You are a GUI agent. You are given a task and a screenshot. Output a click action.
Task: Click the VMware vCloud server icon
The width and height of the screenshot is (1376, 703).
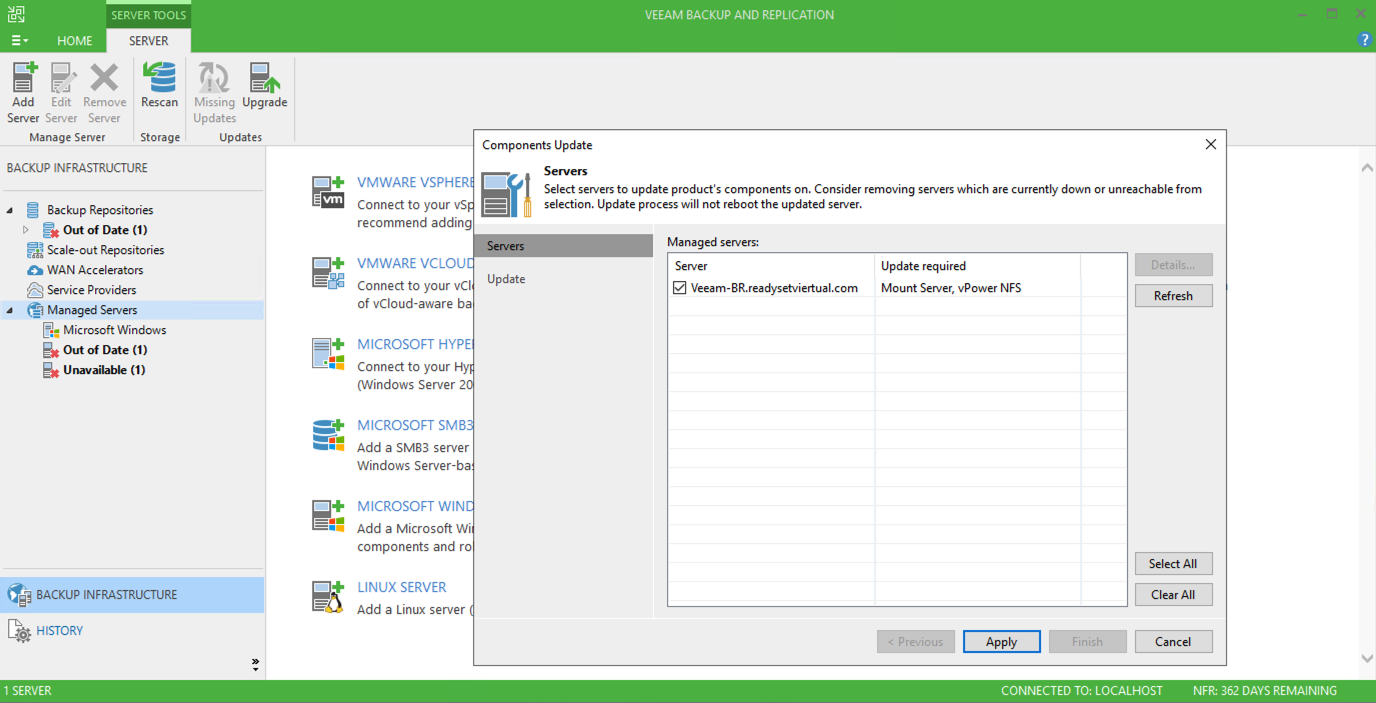click(328, 272)
